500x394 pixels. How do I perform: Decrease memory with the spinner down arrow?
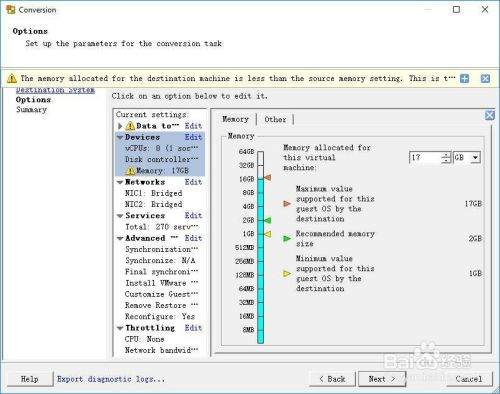click(x=446, y=160)
